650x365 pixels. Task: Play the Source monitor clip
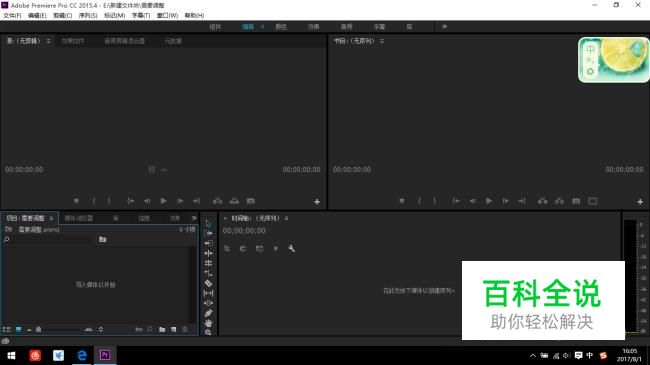[x=163, y=201]
